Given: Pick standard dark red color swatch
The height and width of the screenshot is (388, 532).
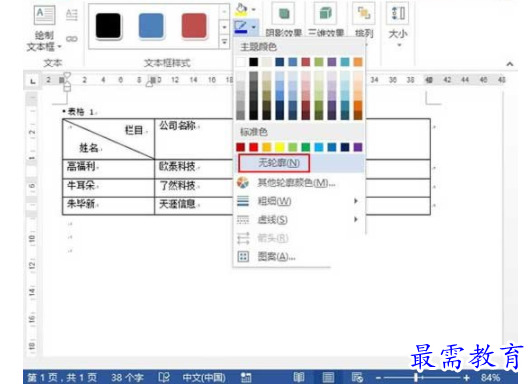Looking at the screenshot, I should tap(241, 147).
